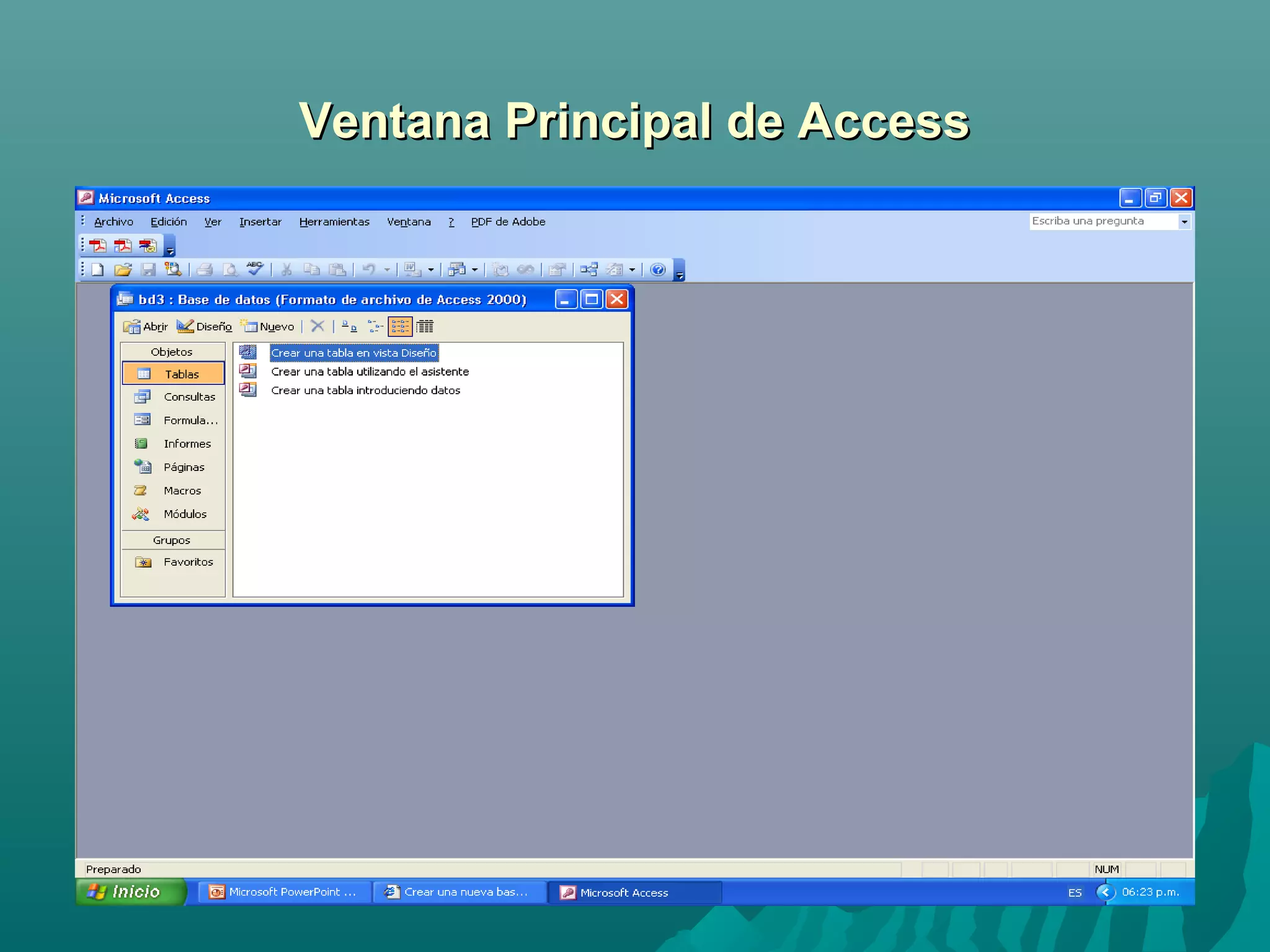Viewport: 1270px width, 952px height.
Task: Click the Microsoft Script Editor icon
Action: point(525,270)
